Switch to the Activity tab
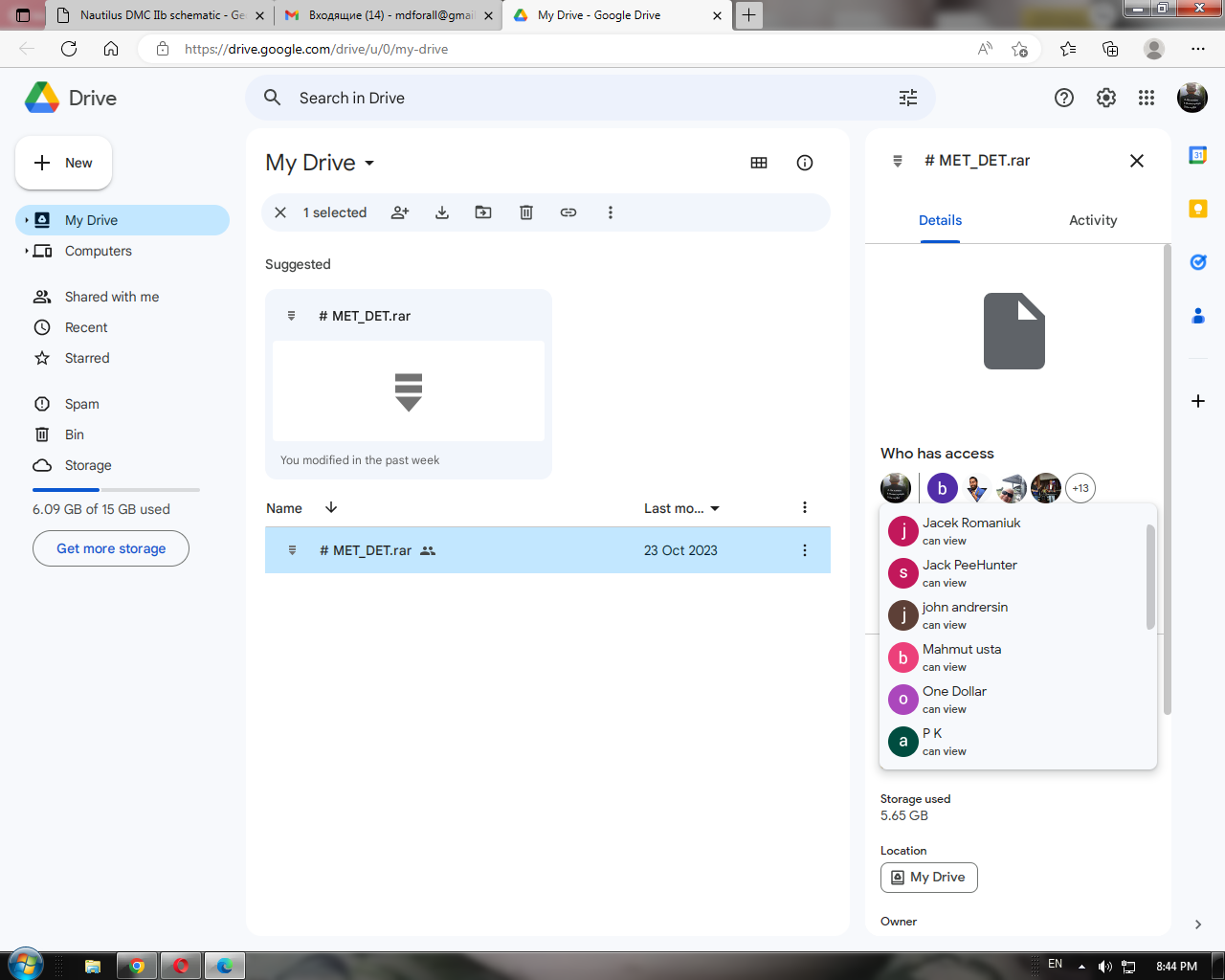 click(1093, 220)
